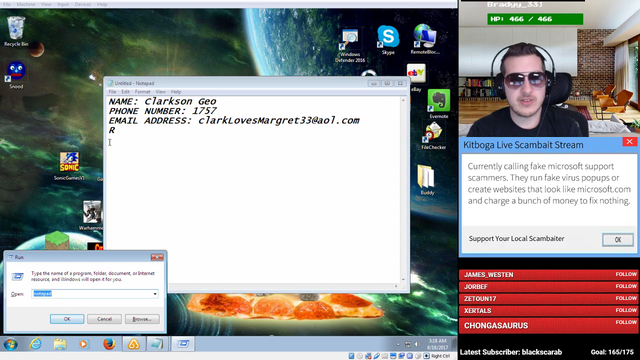
Task: Launch the SonicGamesV1 desktop shortcut
Action: click(69, 165)
